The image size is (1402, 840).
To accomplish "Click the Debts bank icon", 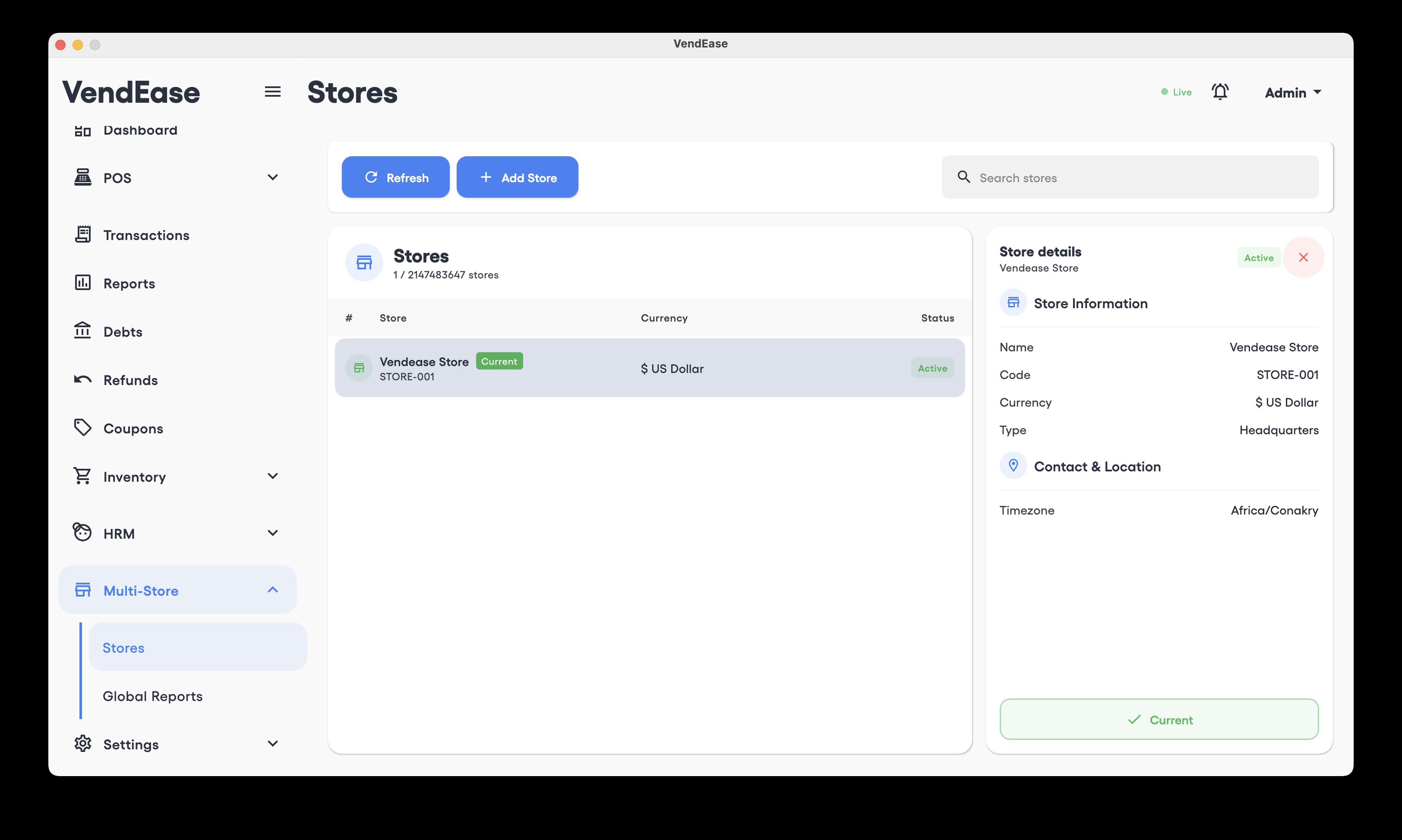I will point(82,331).
